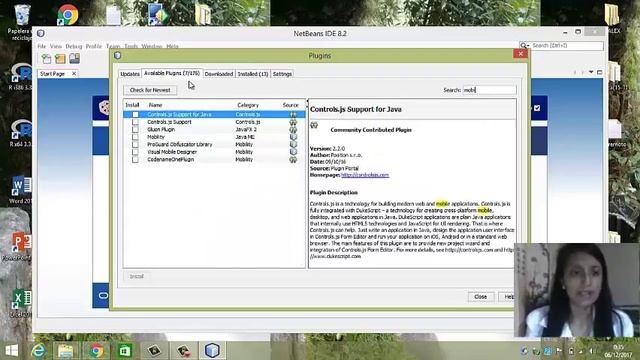Click the ALEX folder on the desktop
The height and width of the screenshot is (360, 640).
click(612, 18)
